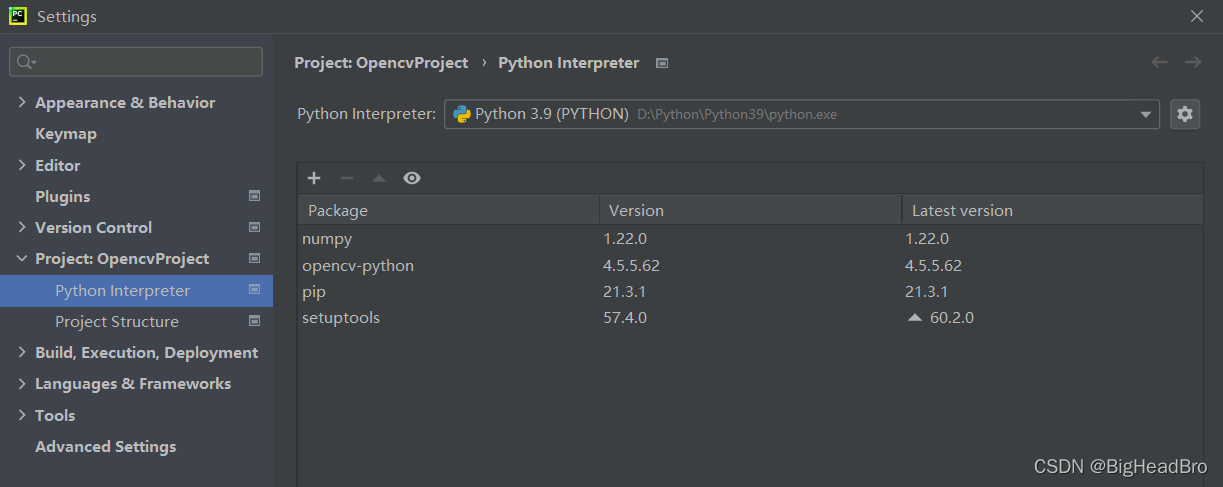The height and width of the screenshot is (487, 1223).
Task: Toggle the show early releases eye icon
Action: pos(412,178)
